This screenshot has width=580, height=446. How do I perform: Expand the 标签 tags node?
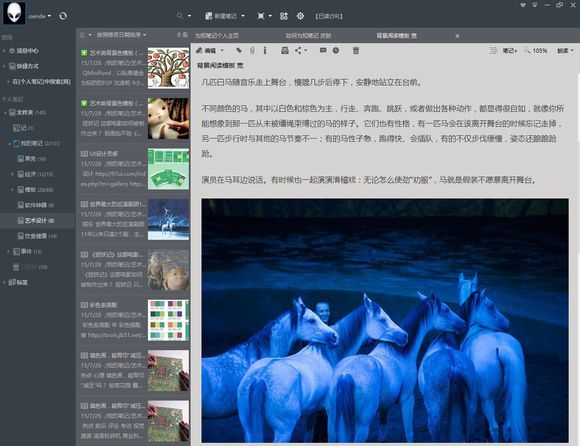[4, 283]
